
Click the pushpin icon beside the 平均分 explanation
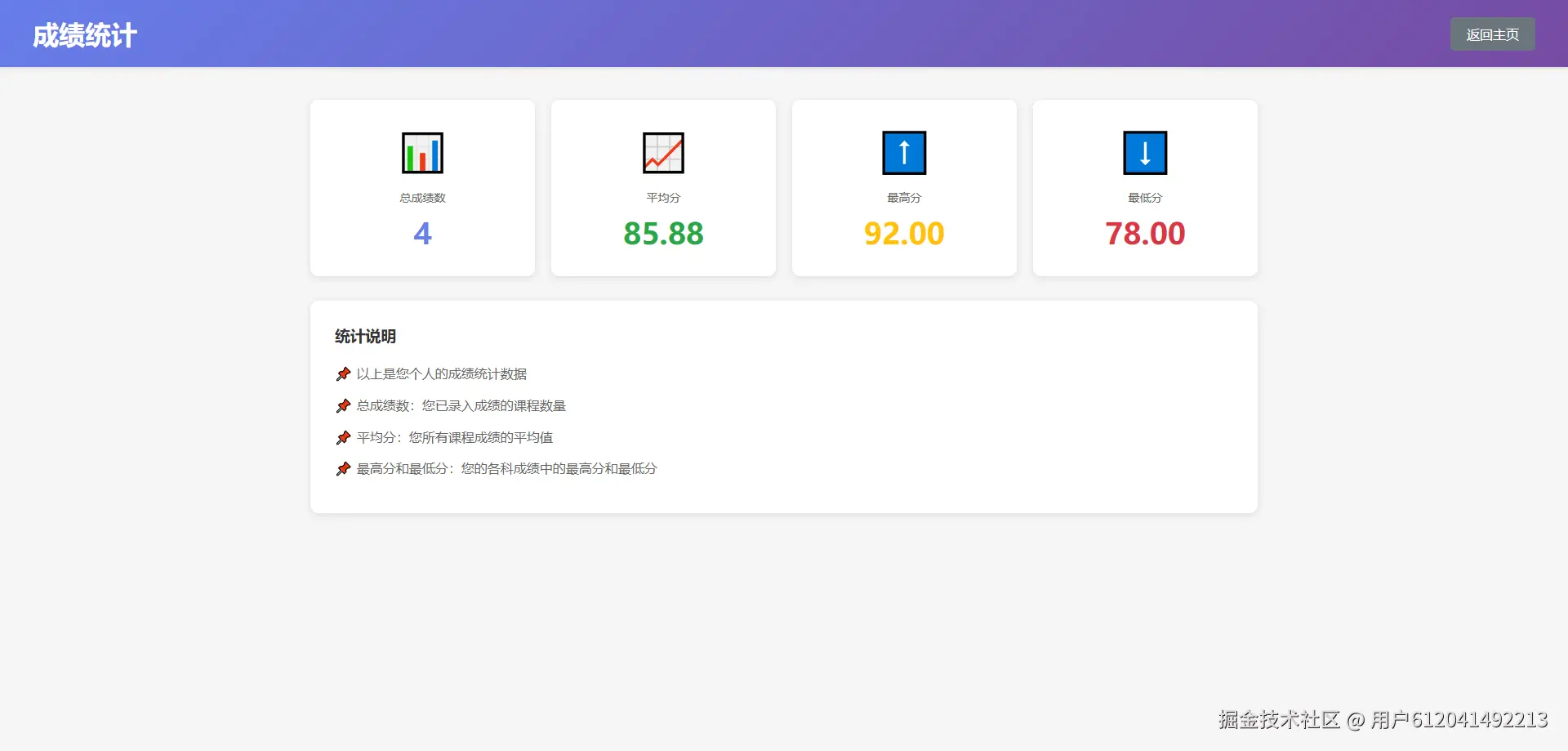coord(343,438)
